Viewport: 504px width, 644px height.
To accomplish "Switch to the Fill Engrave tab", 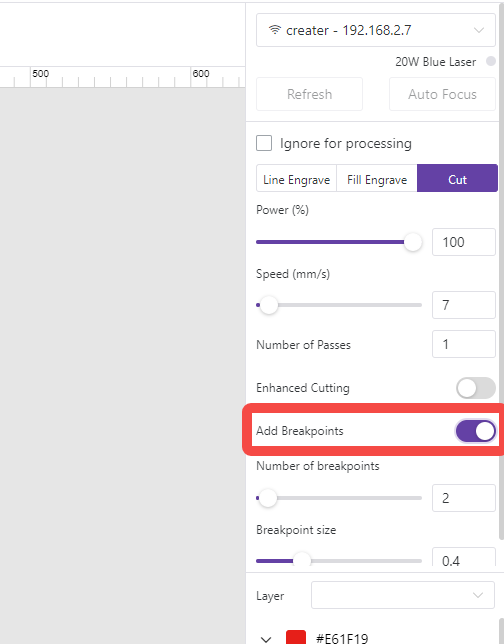I will click(377, 179).
